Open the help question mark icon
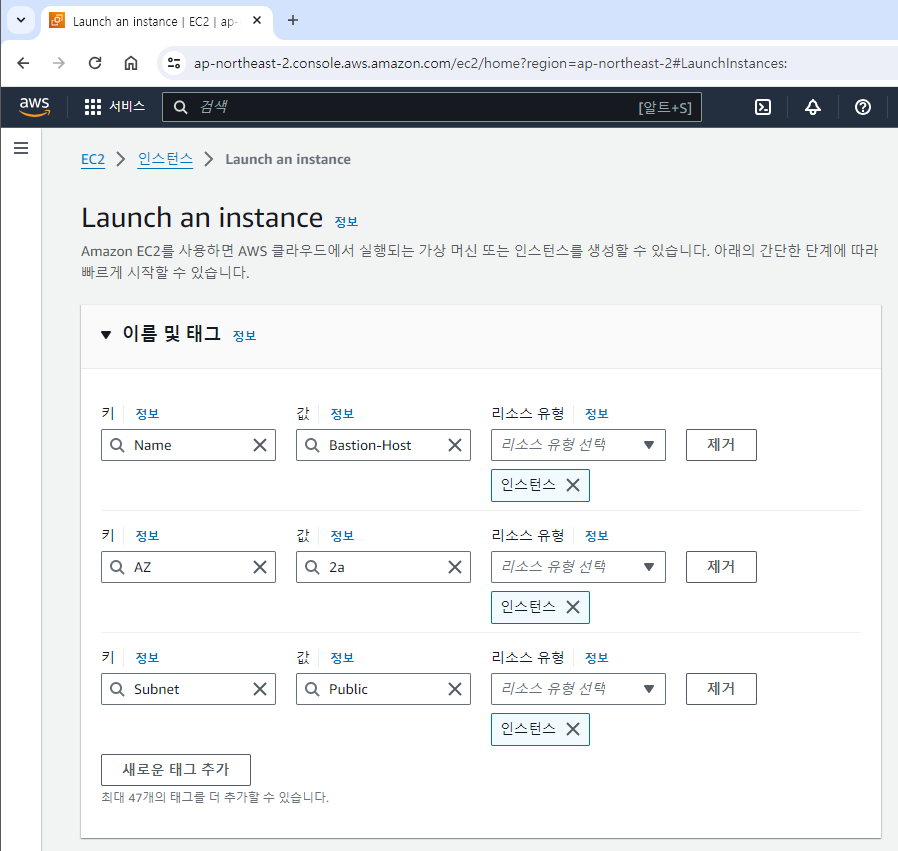Screen dimensions: 898x851 [862, 107]
